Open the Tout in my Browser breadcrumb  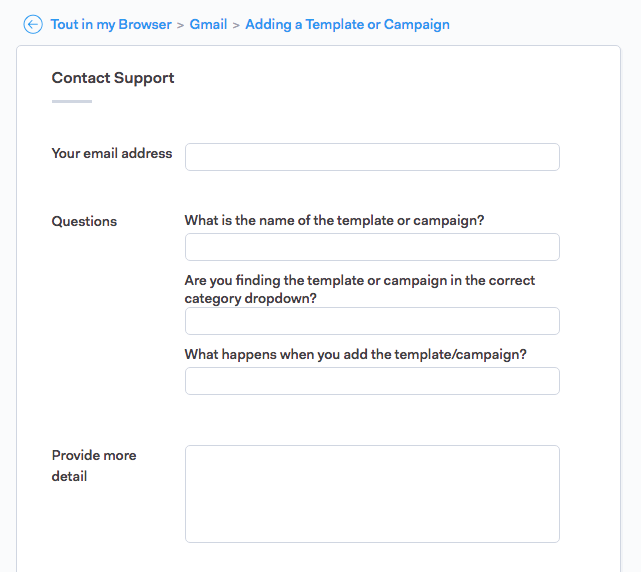point(111,24)
